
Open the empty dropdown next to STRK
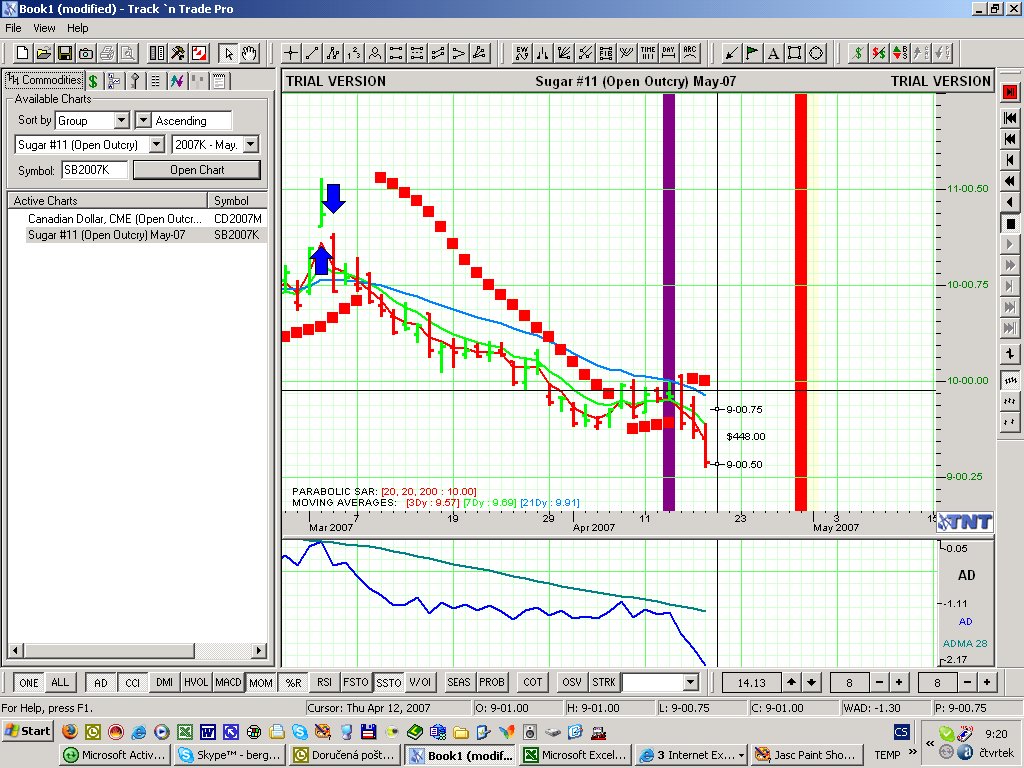click(x=691, y=682)
